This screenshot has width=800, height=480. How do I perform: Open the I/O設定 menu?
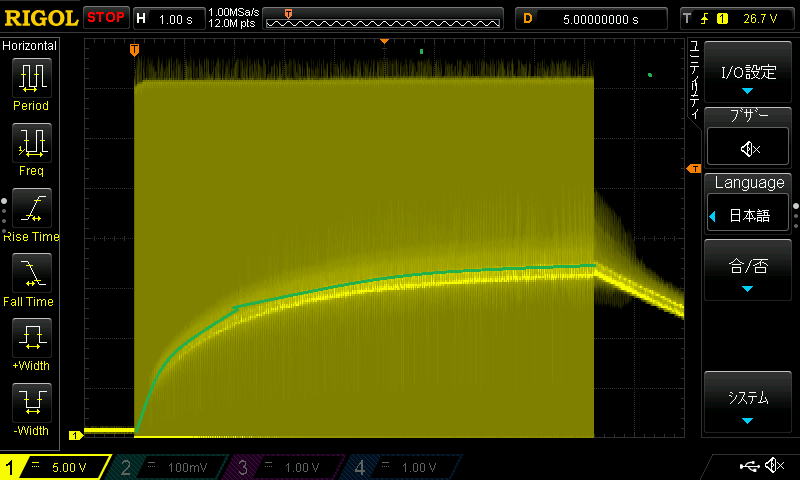tap(748, 73)
